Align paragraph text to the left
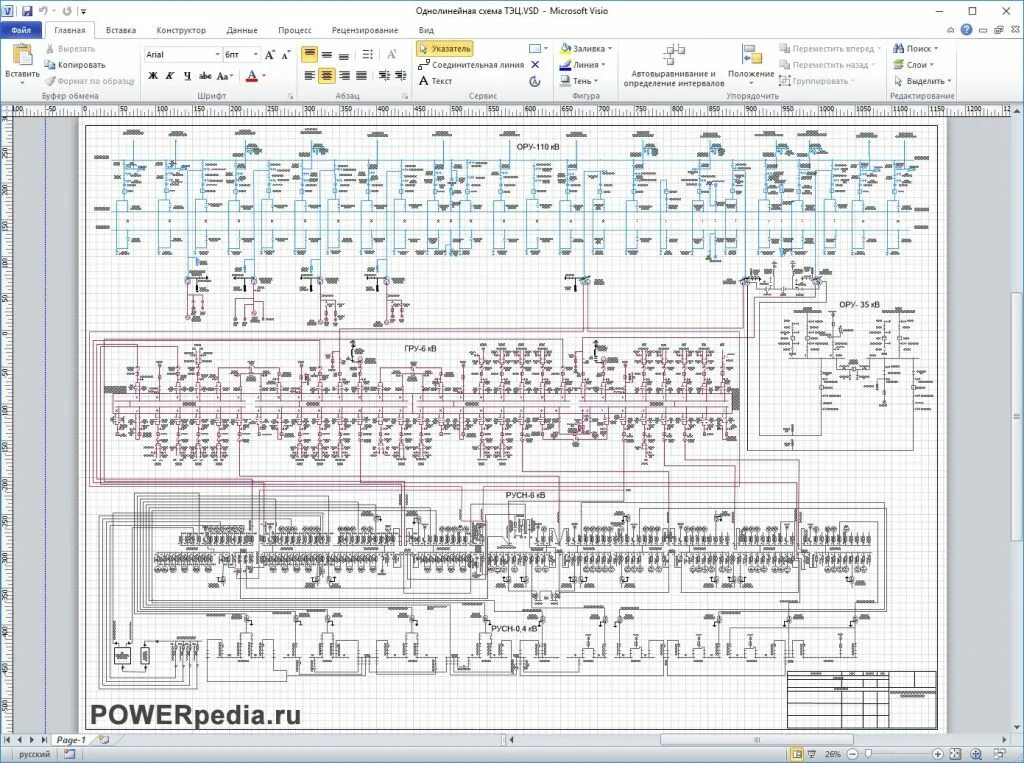 (x=310, y=76)
